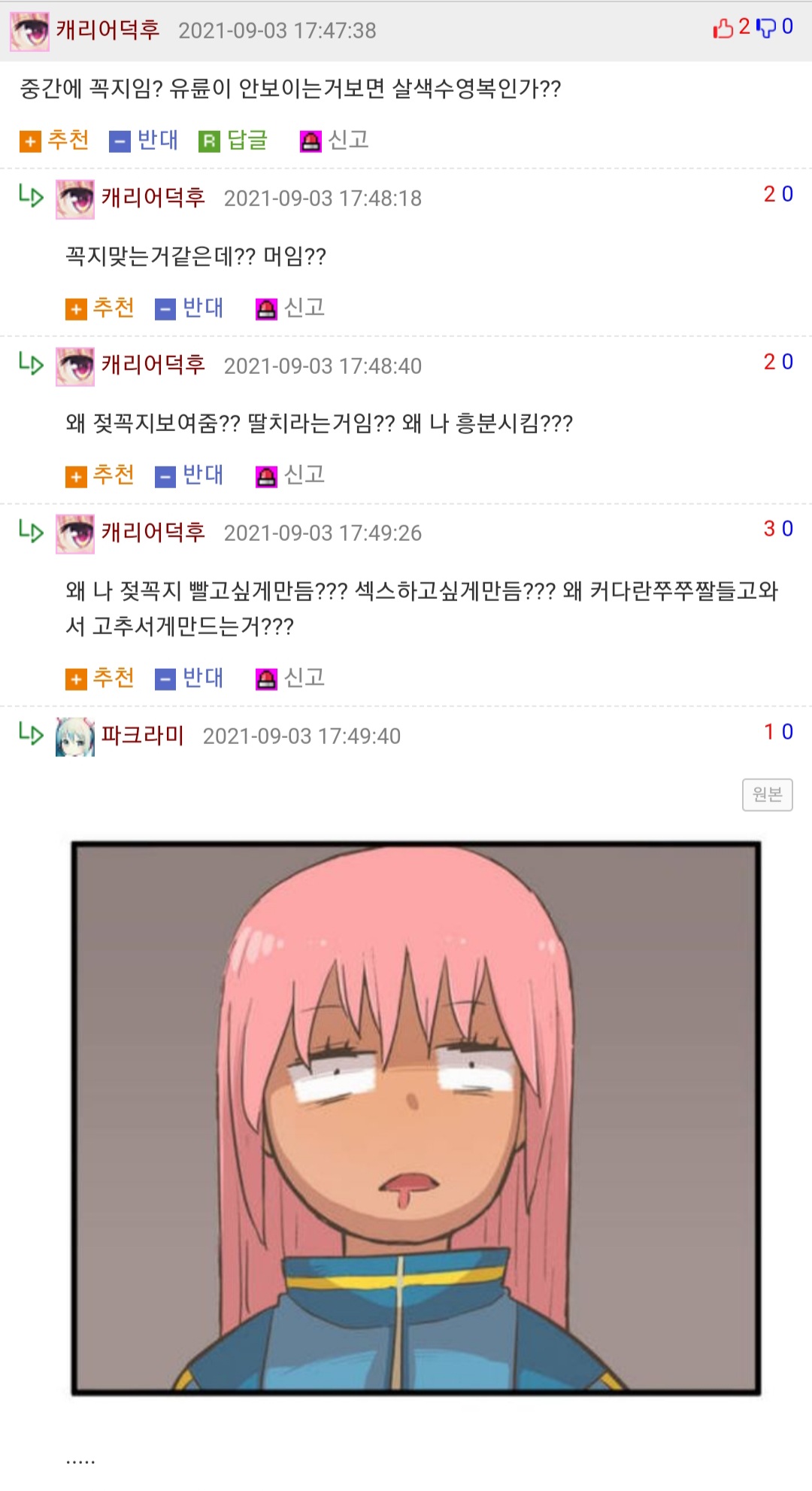Click the 파크라미 username link
The height and width of the screenshot is (1491, 812).
(143, 735)
